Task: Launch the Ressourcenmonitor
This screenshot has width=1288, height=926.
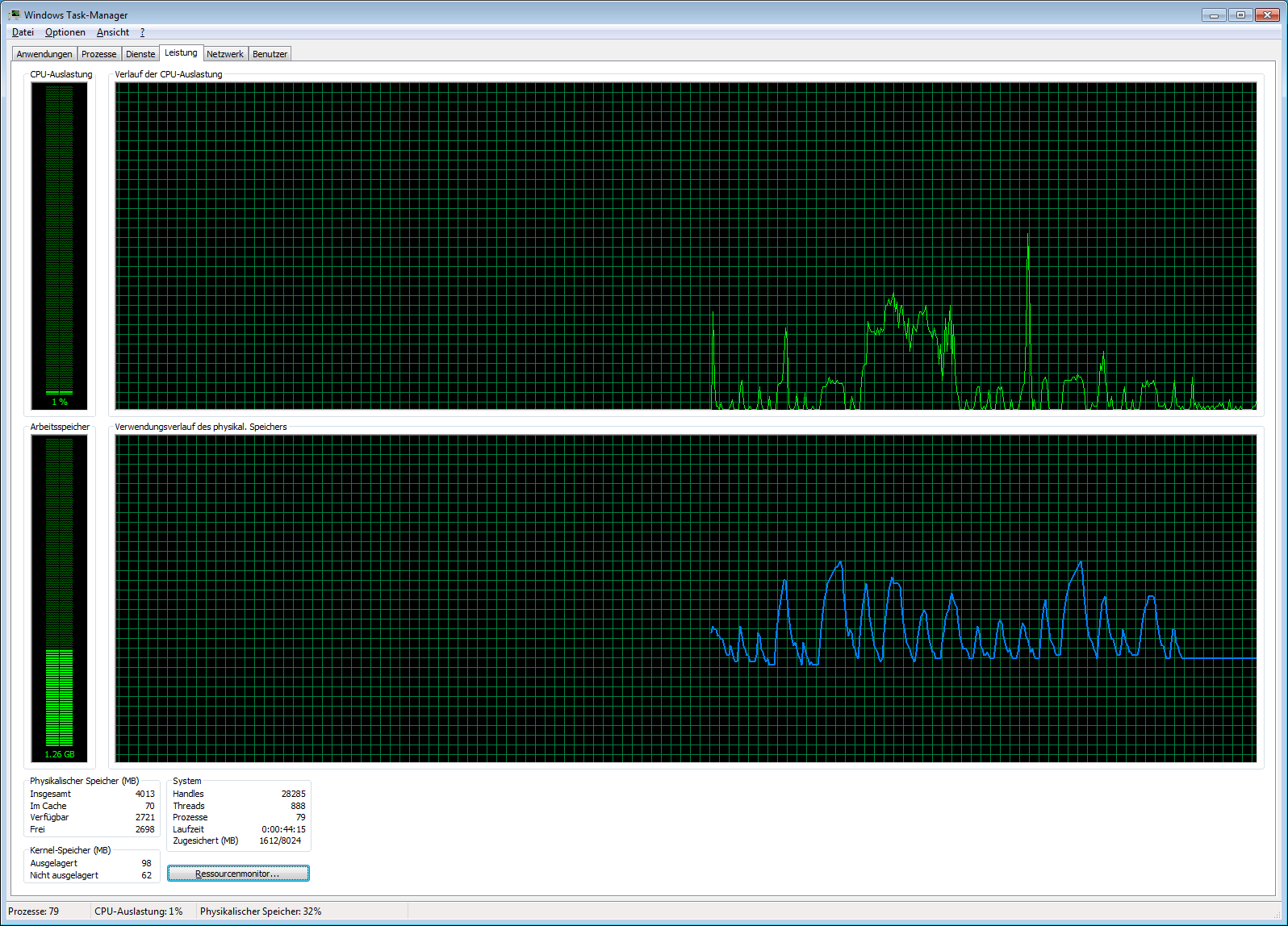Action: (238, 874)
